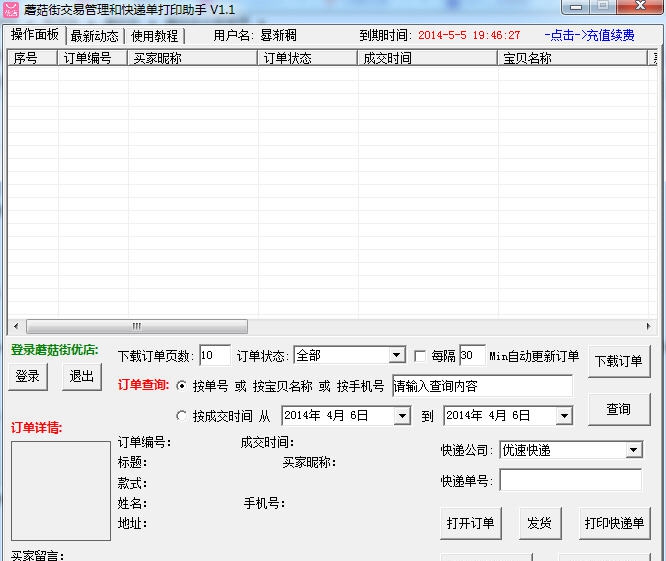Close the application window

click(640, 6)
